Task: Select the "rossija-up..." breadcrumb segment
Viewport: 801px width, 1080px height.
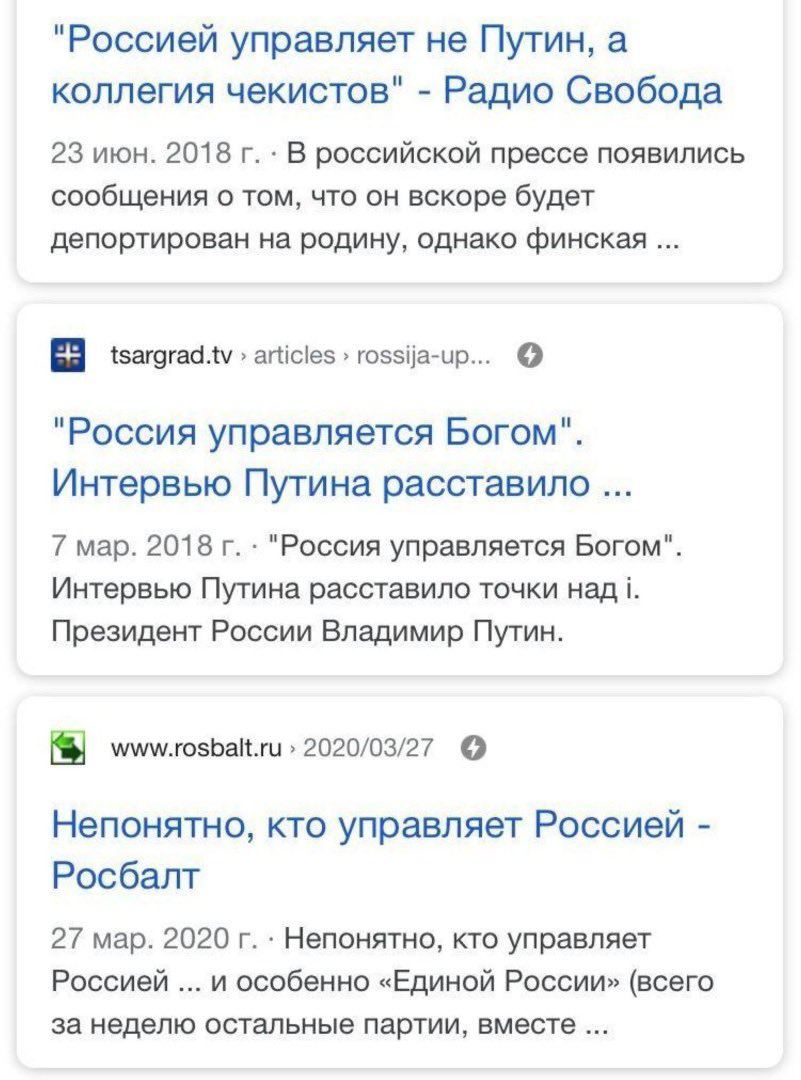Action: click(x=425, y=355)
